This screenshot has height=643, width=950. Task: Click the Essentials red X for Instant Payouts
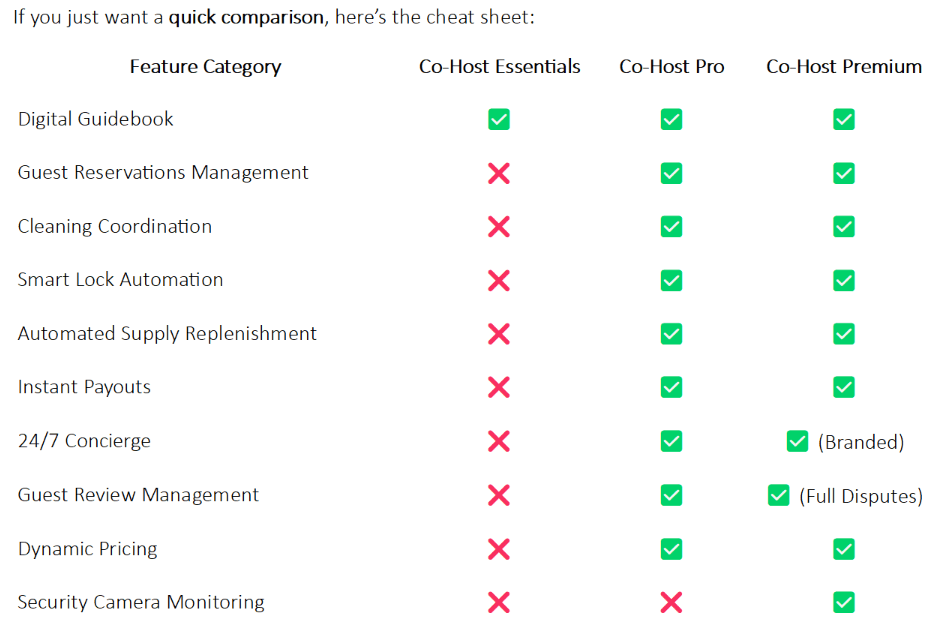(499, 388)
